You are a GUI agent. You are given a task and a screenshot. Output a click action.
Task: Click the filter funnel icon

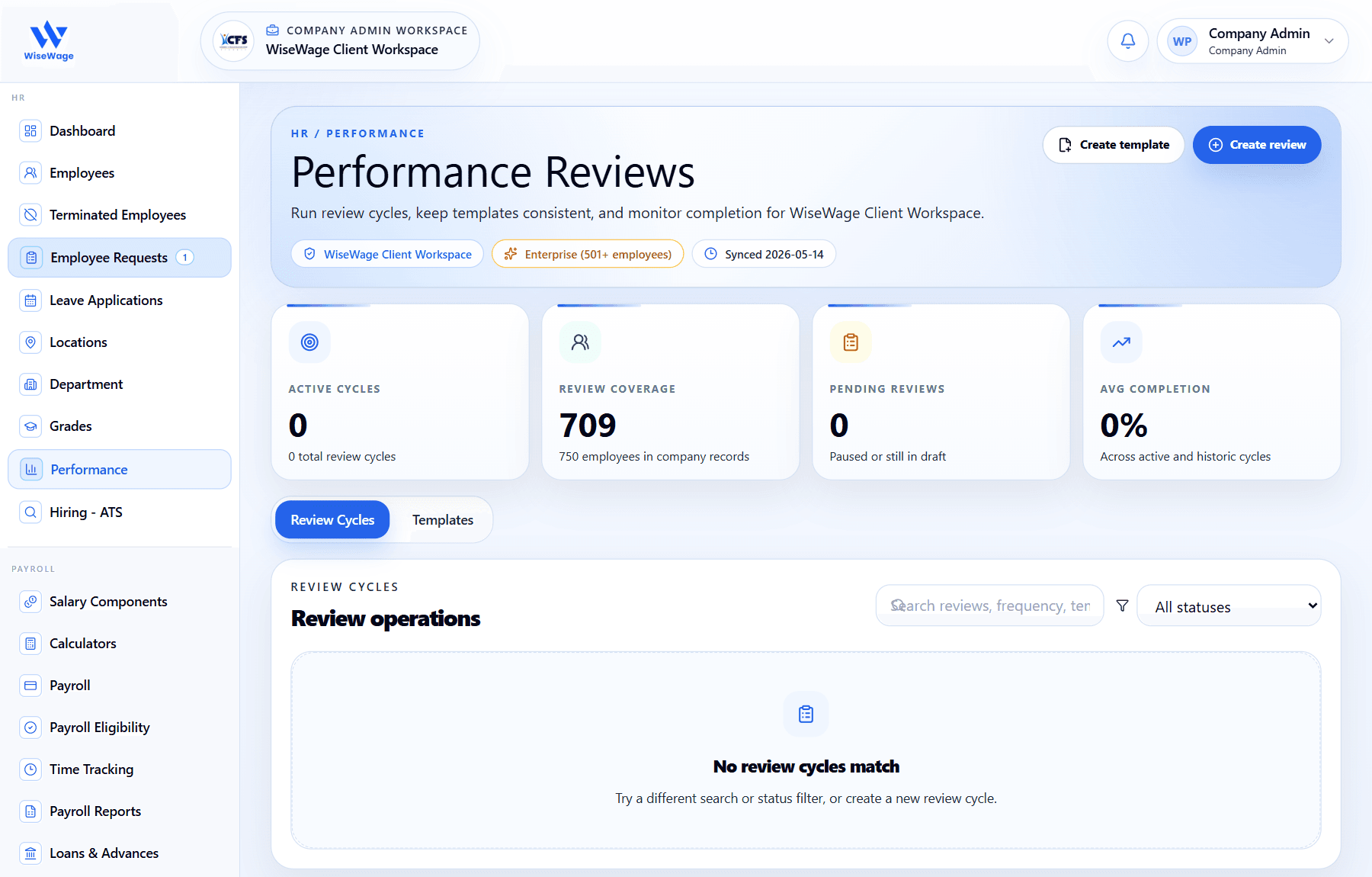point(1122,606)
